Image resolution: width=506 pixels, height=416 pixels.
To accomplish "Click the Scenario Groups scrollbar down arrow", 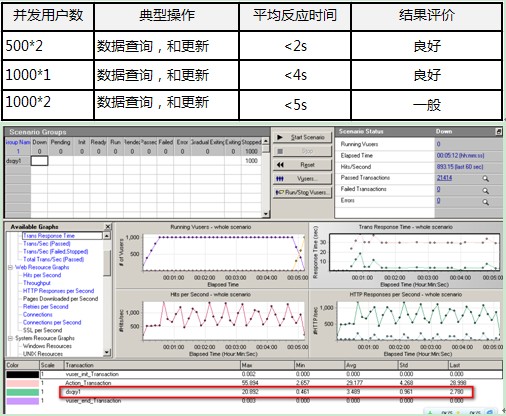I will point(266,214).
